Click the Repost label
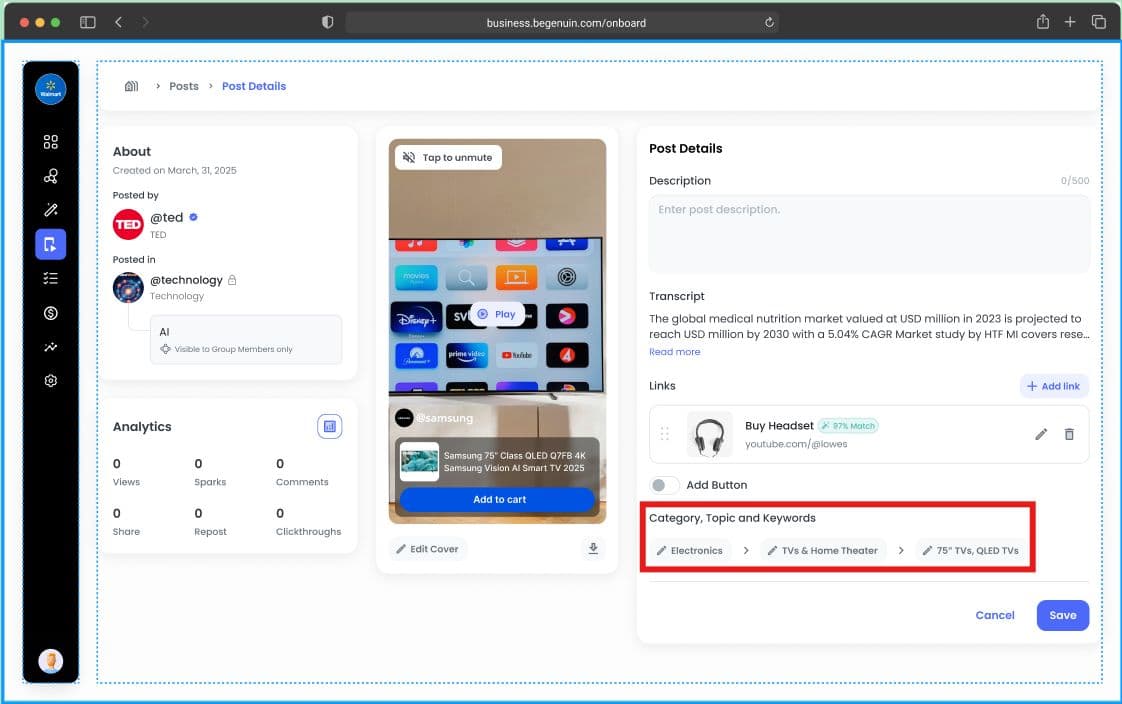This screenshot has width=1122, height=704. click(x=210, y=532)
